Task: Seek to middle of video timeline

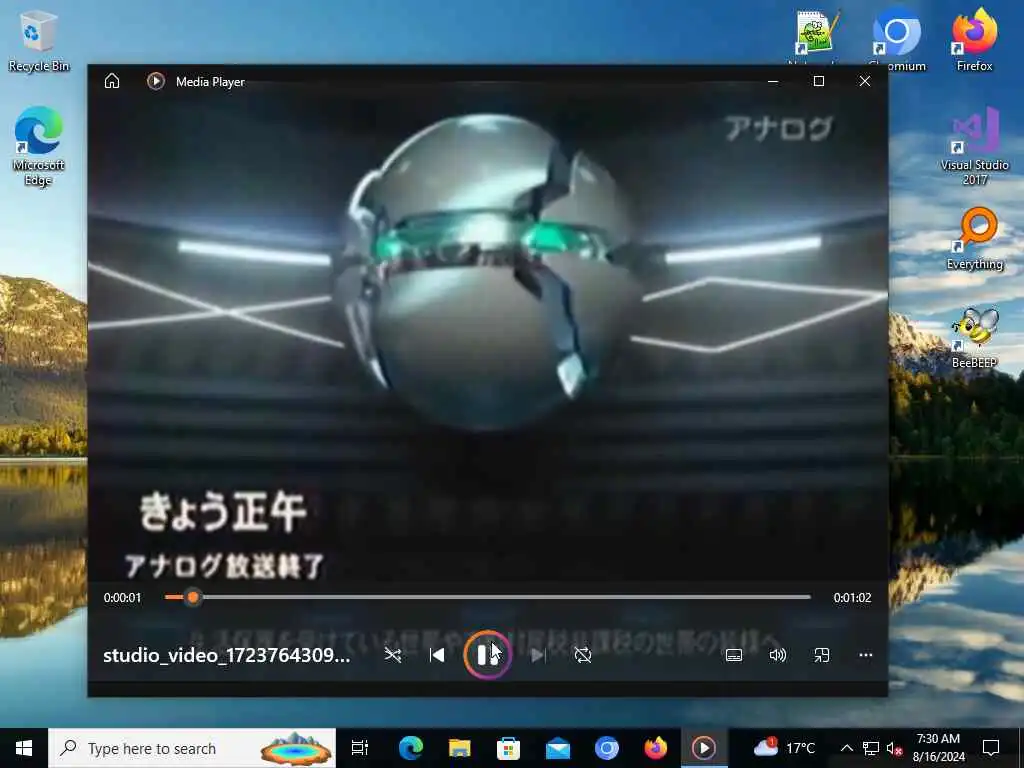Action: 488,597
